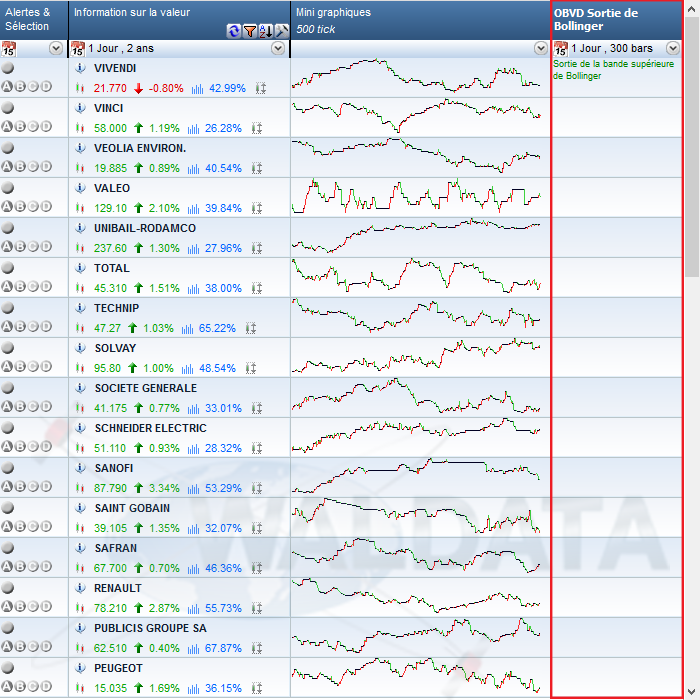
Task: Open the hammer settings tool icon
Action: 282,31
